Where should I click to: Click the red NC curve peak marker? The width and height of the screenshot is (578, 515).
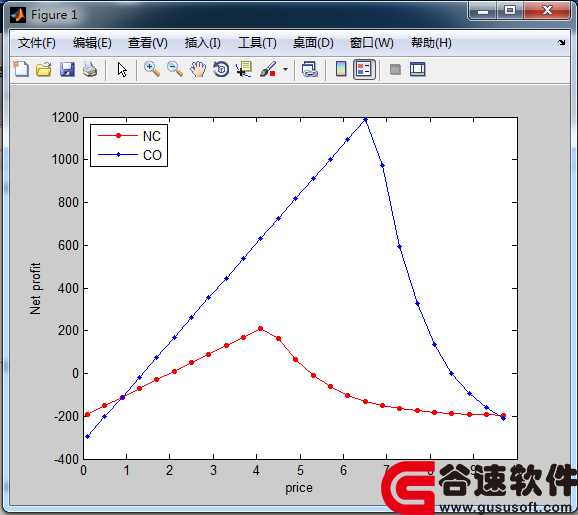(261, 328)
